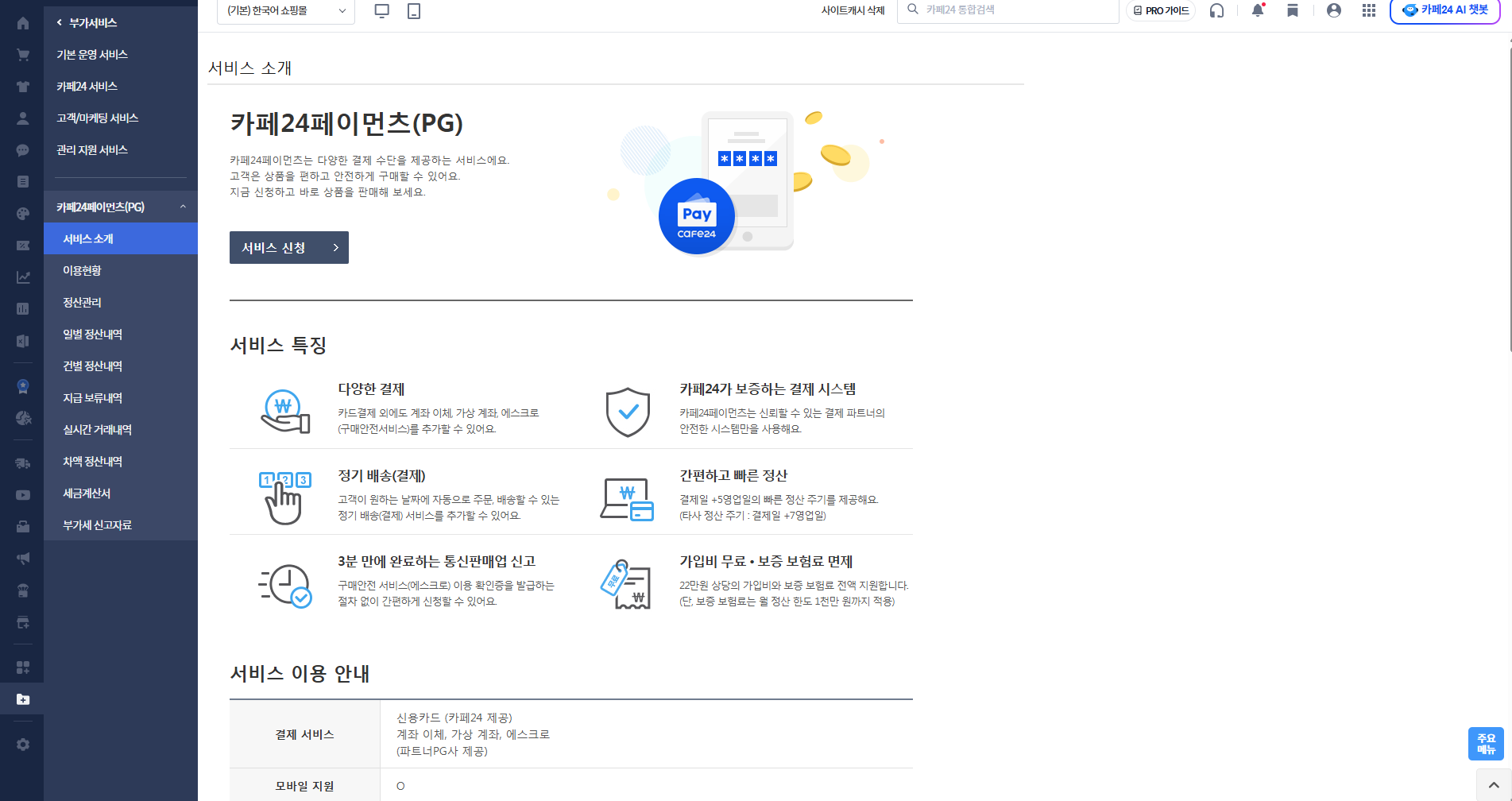
Task: Open the PRO 가이드 button
Action: tap(1161, 10)
